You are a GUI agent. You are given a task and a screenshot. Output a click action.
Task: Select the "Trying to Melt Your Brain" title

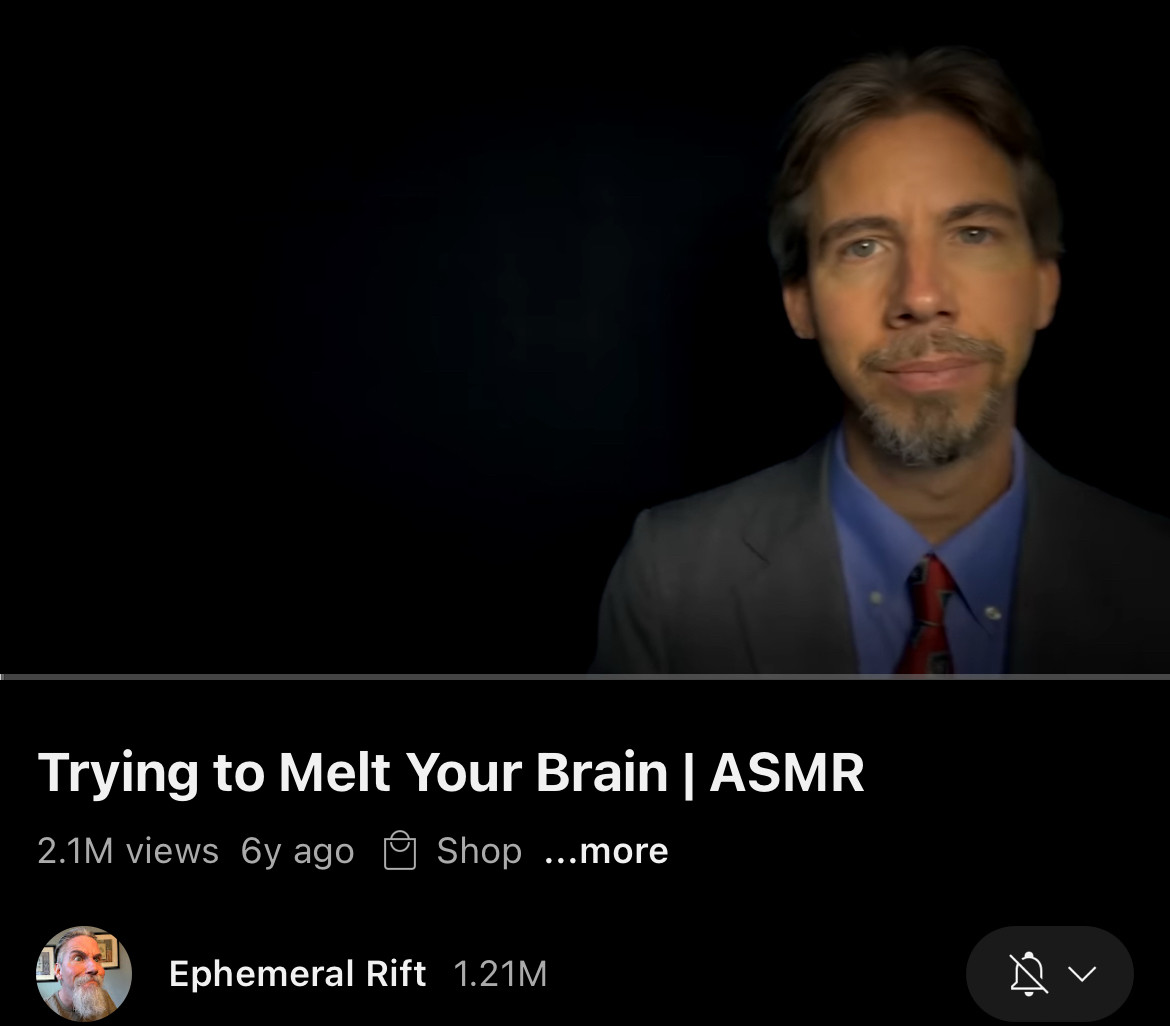(352, 773)
